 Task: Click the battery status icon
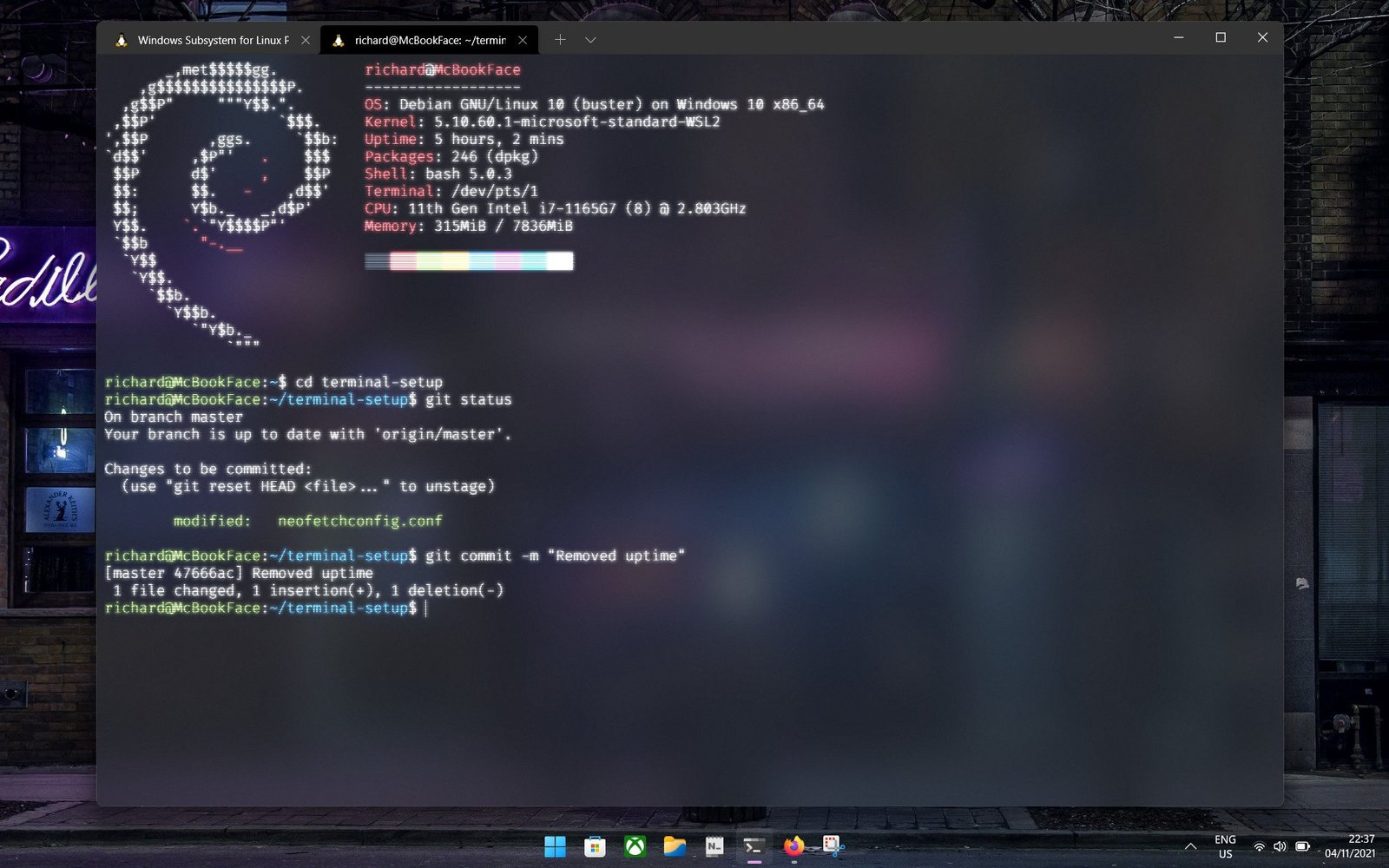point(1302,846)
